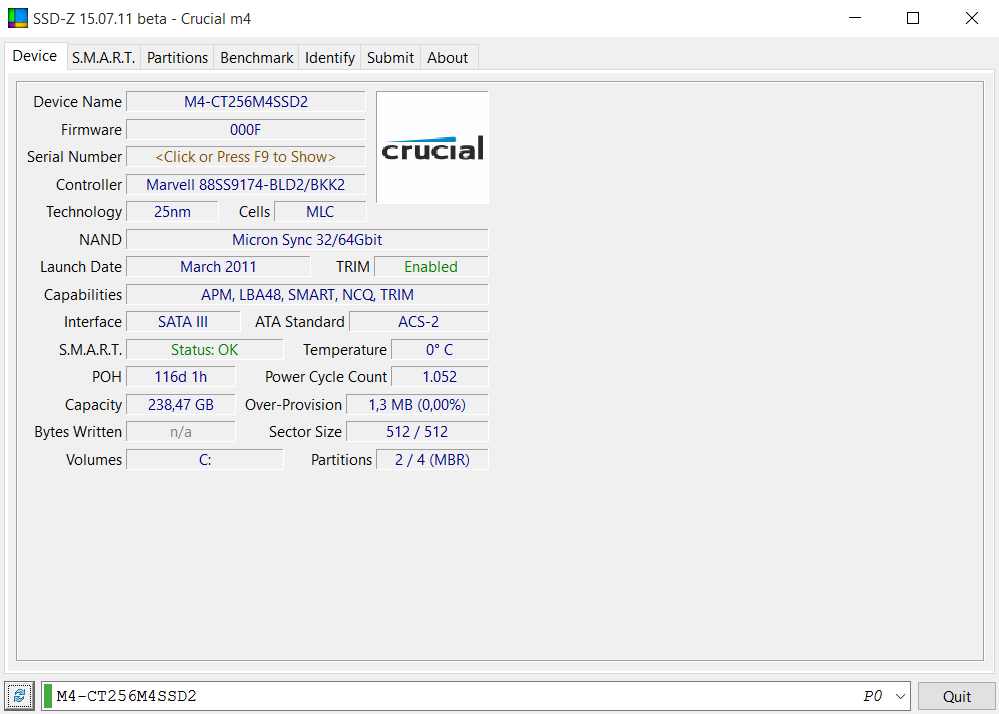The height and width of the screenshot is (714, 999).
Task: Open the drive selection dropdown arrow
Action: [900, 696]
